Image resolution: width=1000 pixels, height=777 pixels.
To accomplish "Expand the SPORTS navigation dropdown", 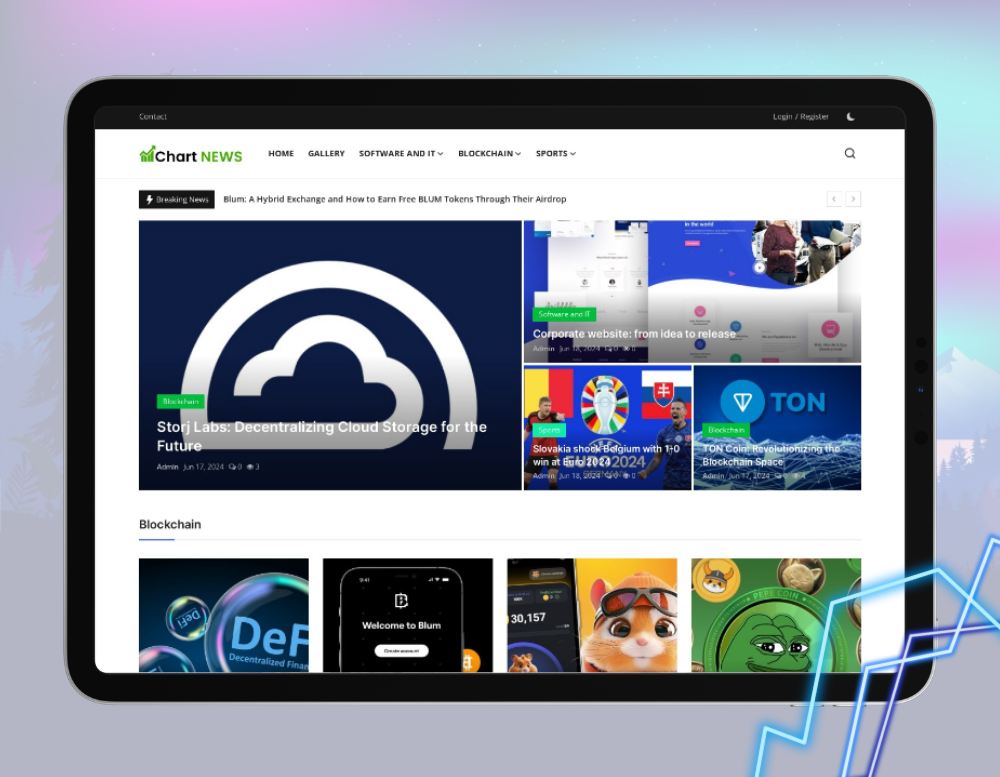I will point(556,154).
